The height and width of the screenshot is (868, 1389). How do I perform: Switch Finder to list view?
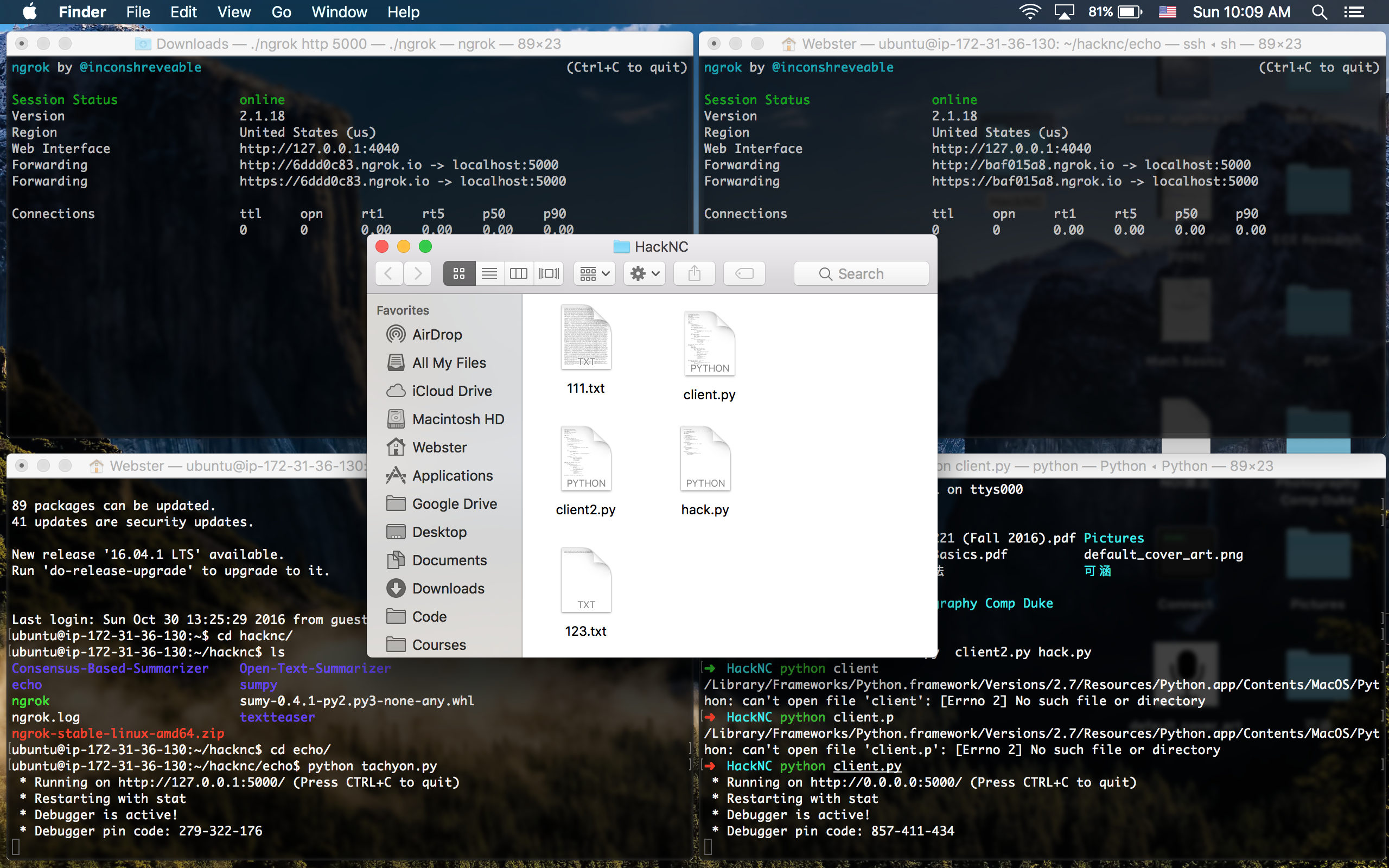489,273
